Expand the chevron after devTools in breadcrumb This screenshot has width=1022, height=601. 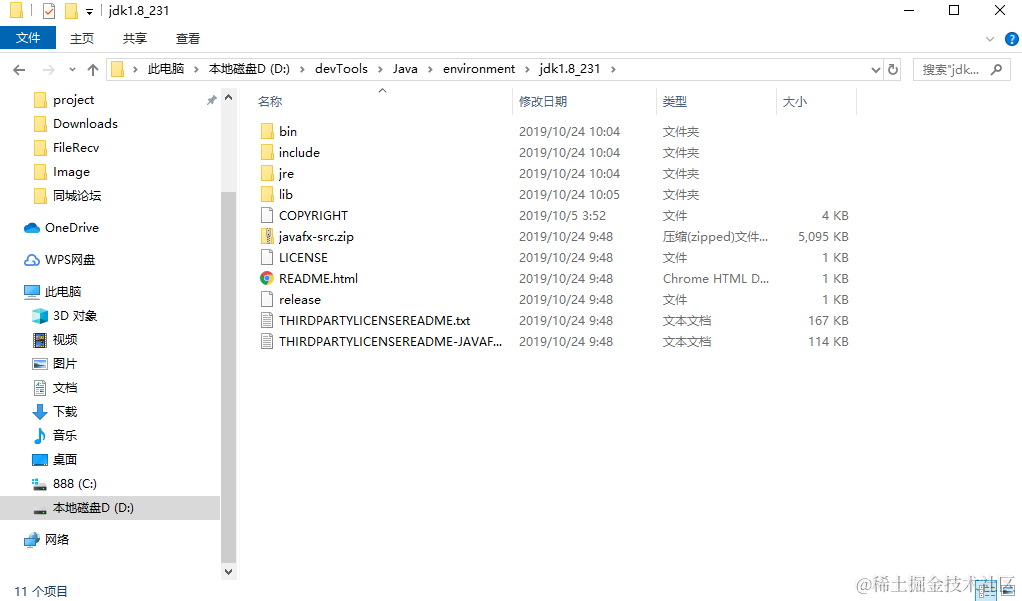click(x=380, y=69)
